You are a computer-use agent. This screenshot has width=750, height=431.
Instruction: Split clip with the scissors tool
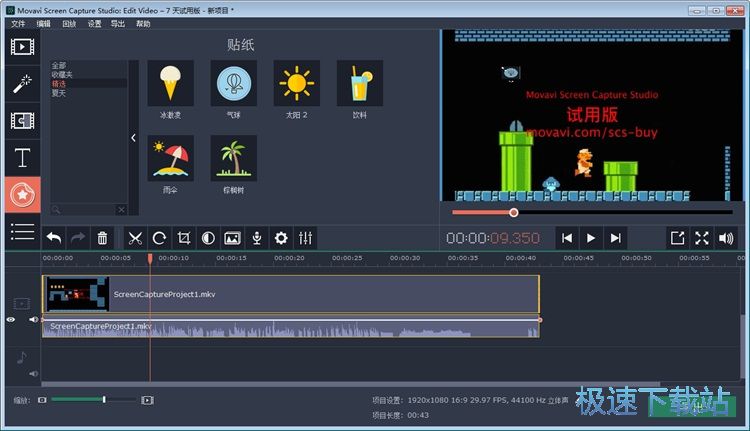tap(135, 238)
